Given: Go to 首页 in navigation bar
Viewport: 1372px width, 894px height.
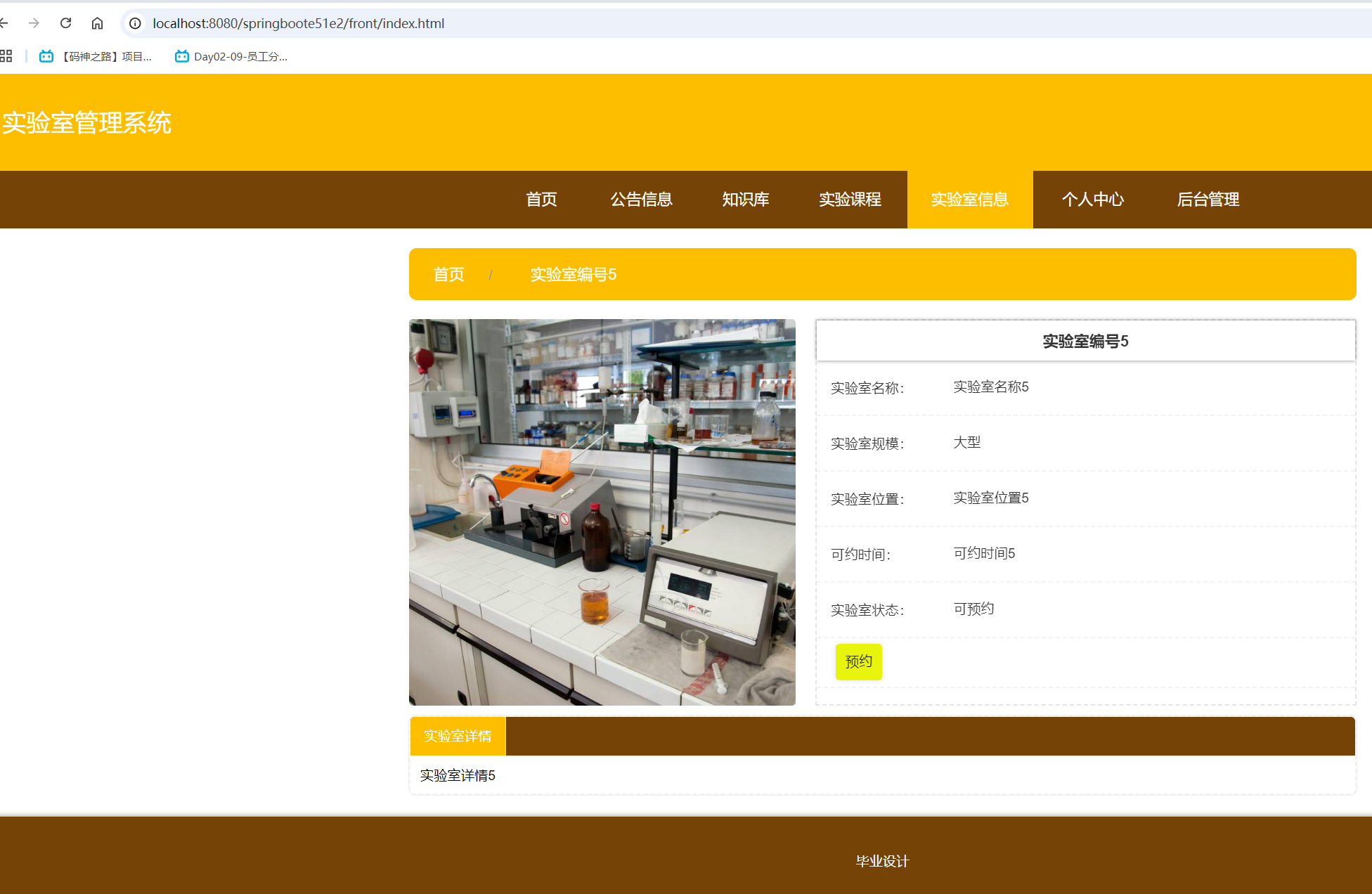Looking at the screenshot, I should pos(541,200).
